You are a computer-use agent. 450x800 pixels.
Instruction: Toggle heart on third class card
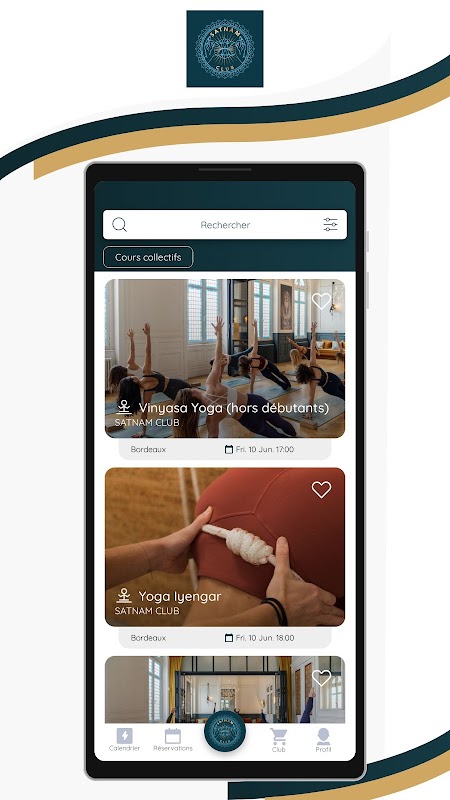tap(321, 678)
